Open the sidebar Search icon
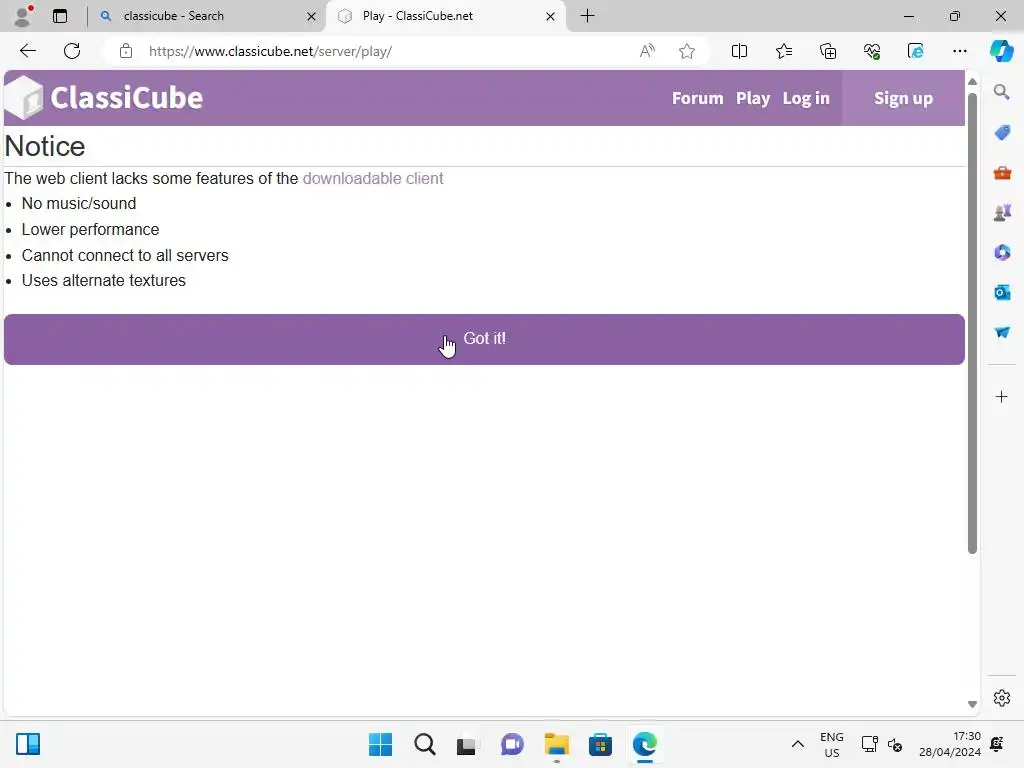1024x768 pixels. 1002,92
